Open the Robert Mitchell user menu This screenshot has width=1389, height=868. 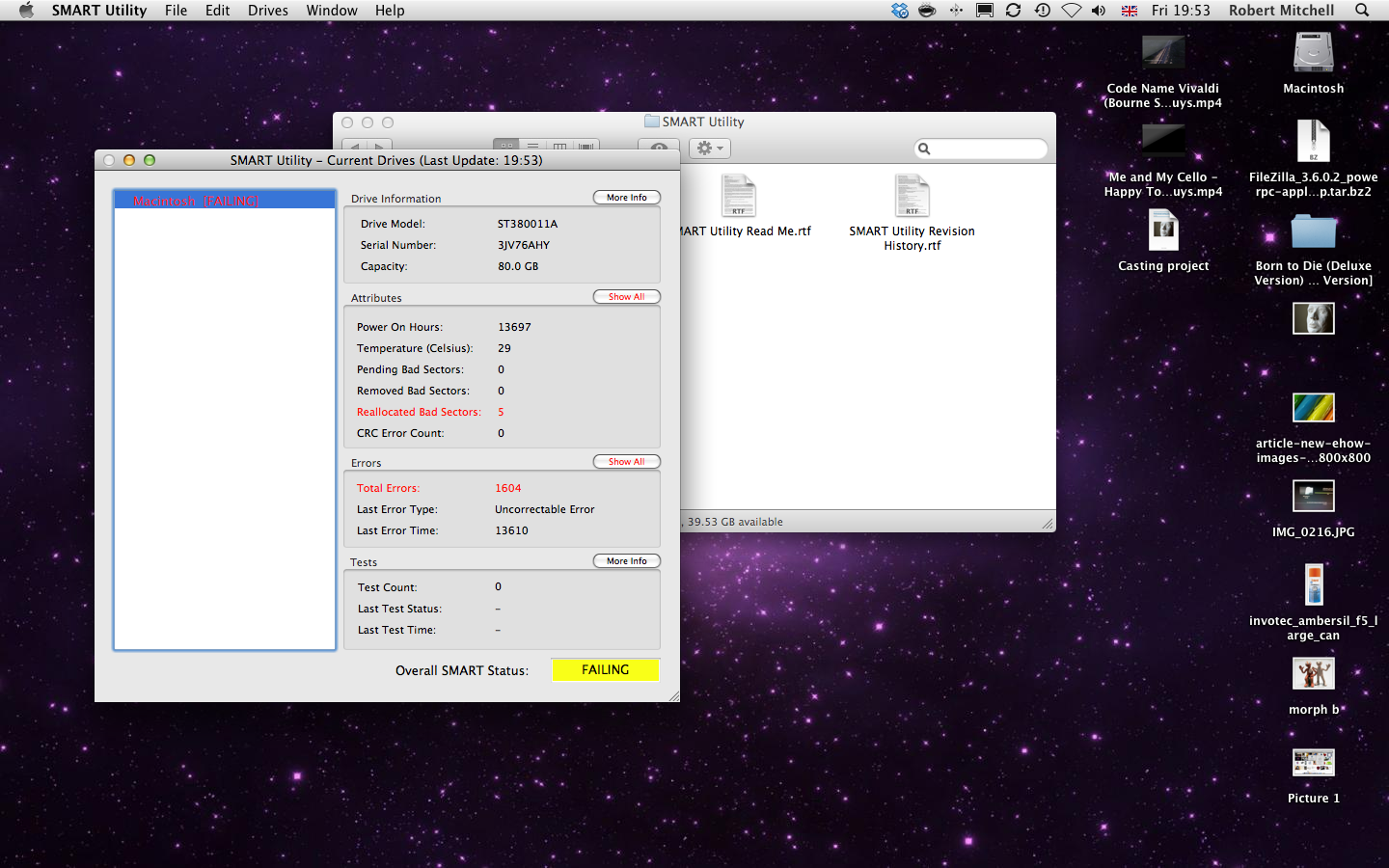pyautogui.click(x=1281, y=10)
